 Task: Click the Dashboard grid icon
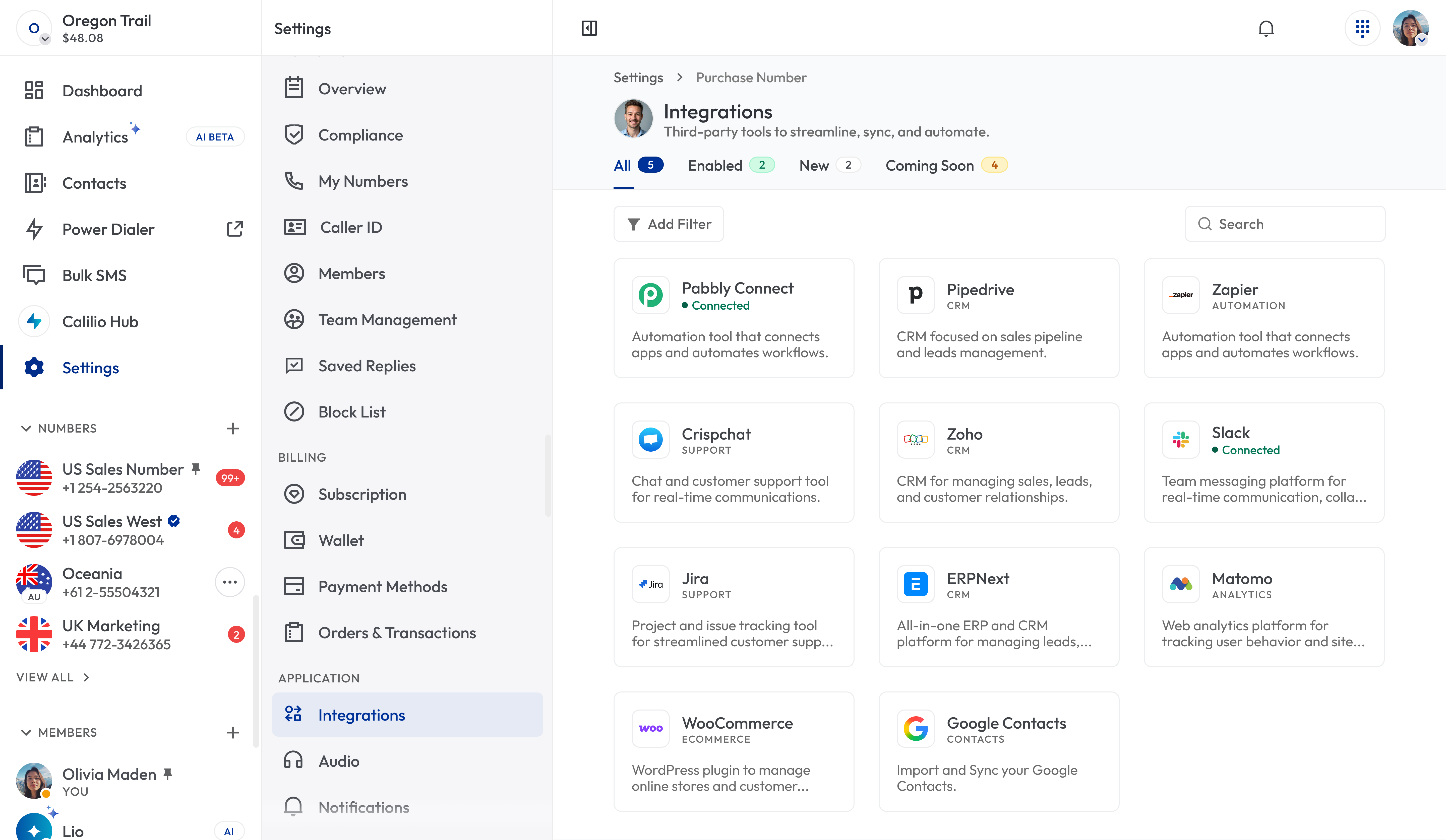34,91
